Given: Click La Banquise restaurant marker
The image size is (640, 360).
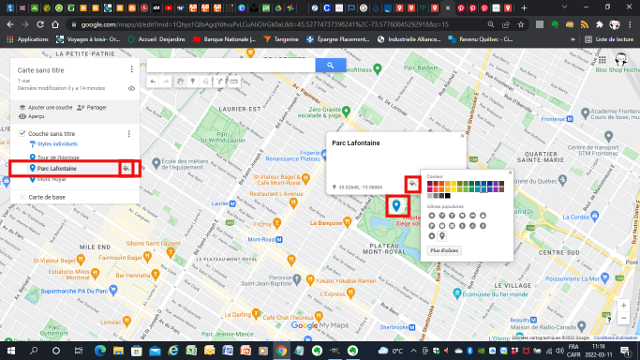Looking at the screenshot, I should (x=347, y=222).
